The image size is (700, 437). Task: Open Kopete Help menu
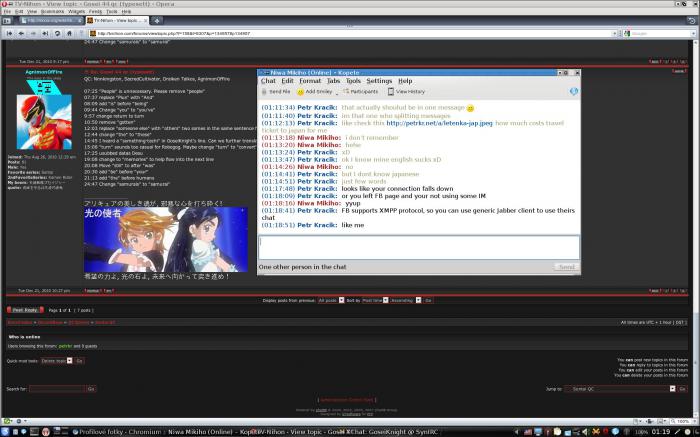pos(405,81)
